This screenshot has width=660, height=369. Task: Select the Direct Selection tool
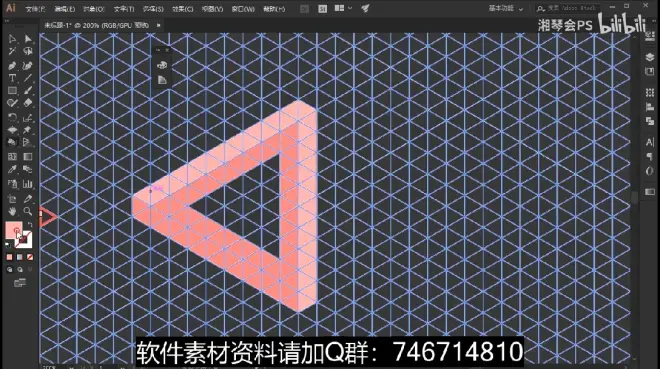[x=28, y=39]
